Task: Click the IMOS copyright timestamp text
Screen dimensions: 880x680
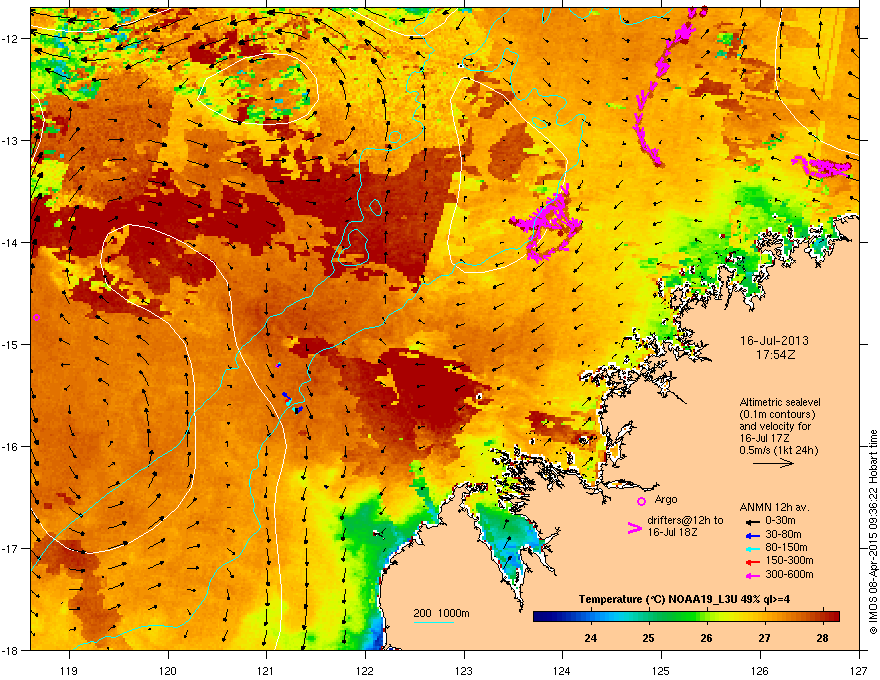Action: pyautogui.click(x=873, y=532)
